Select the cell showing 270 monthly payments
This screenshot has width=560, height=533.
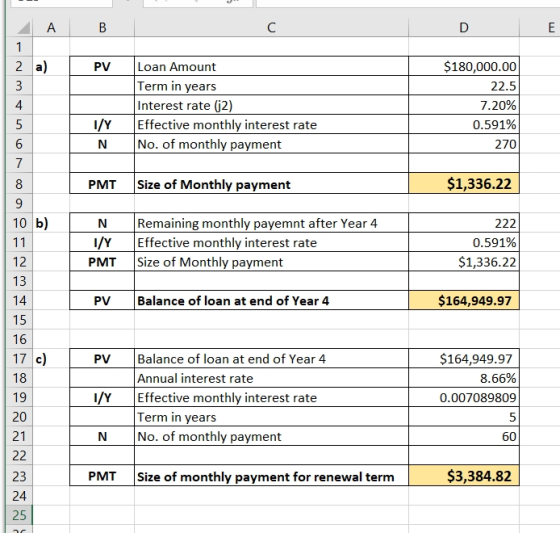coord(464,144)
